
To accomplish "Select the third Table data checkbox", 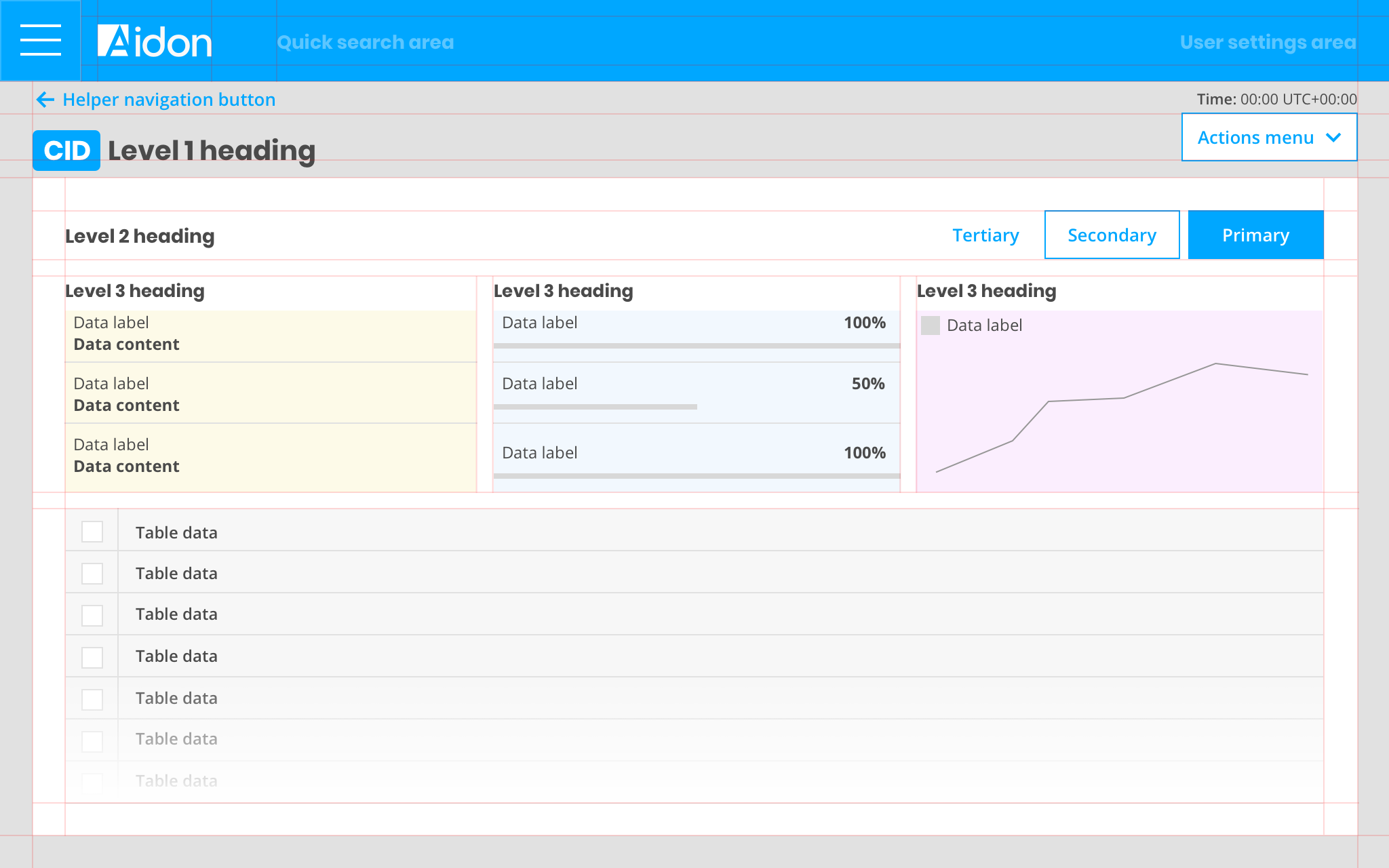I will [92, 616].
